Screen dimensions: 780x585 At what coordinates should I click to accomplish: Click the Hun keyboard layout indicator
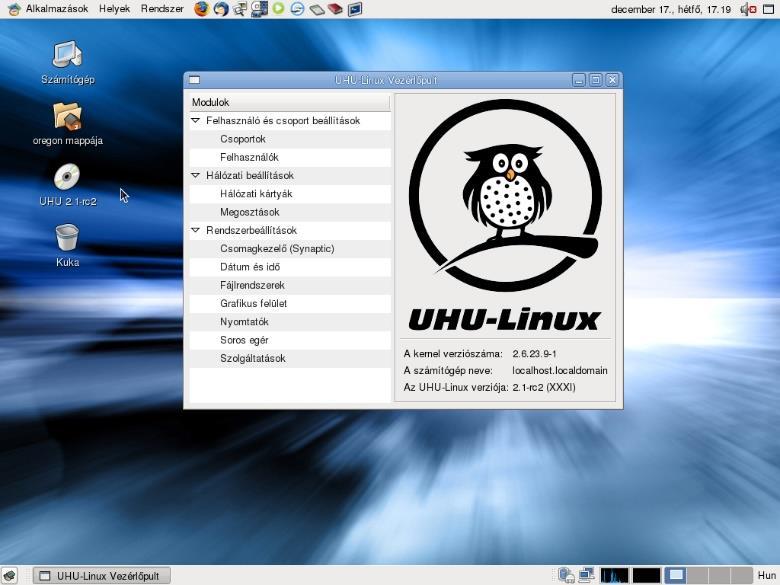click(767, 576)
